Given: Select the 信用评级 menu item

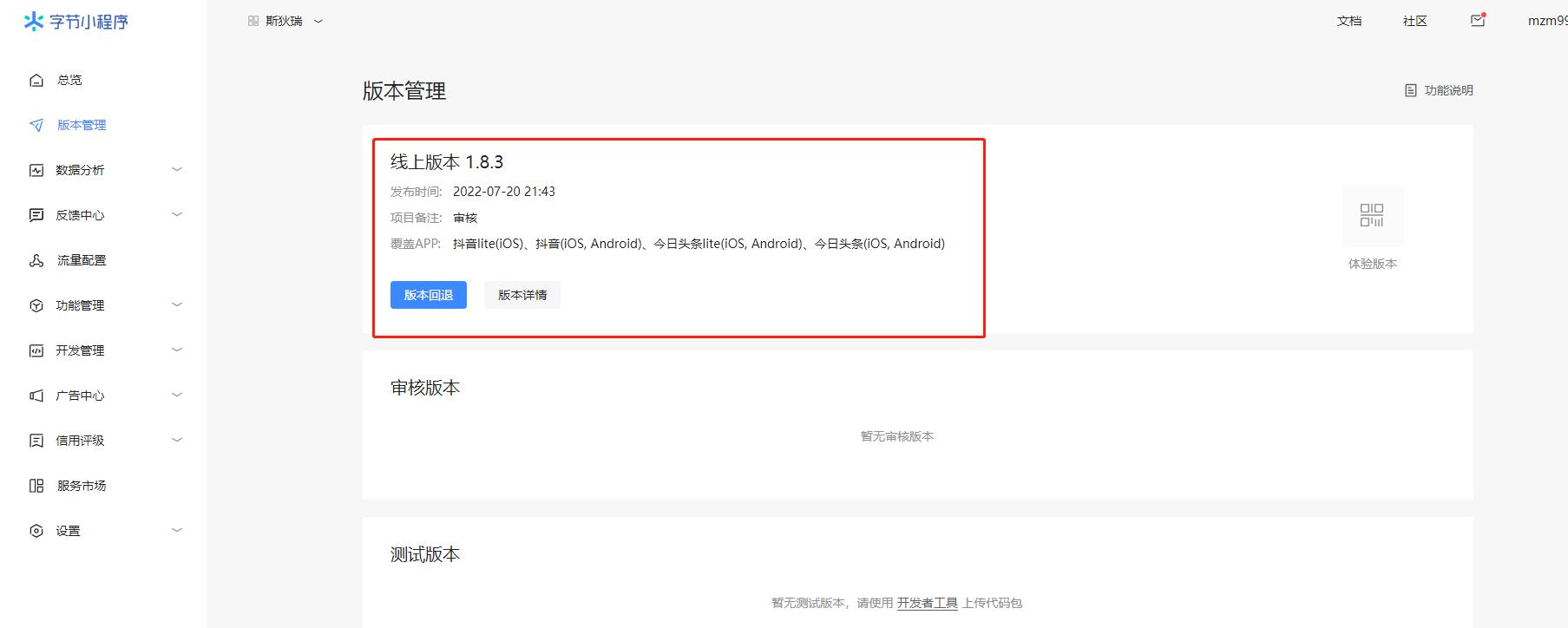Looking at the screenshot, I should click(x=80, y=441).
